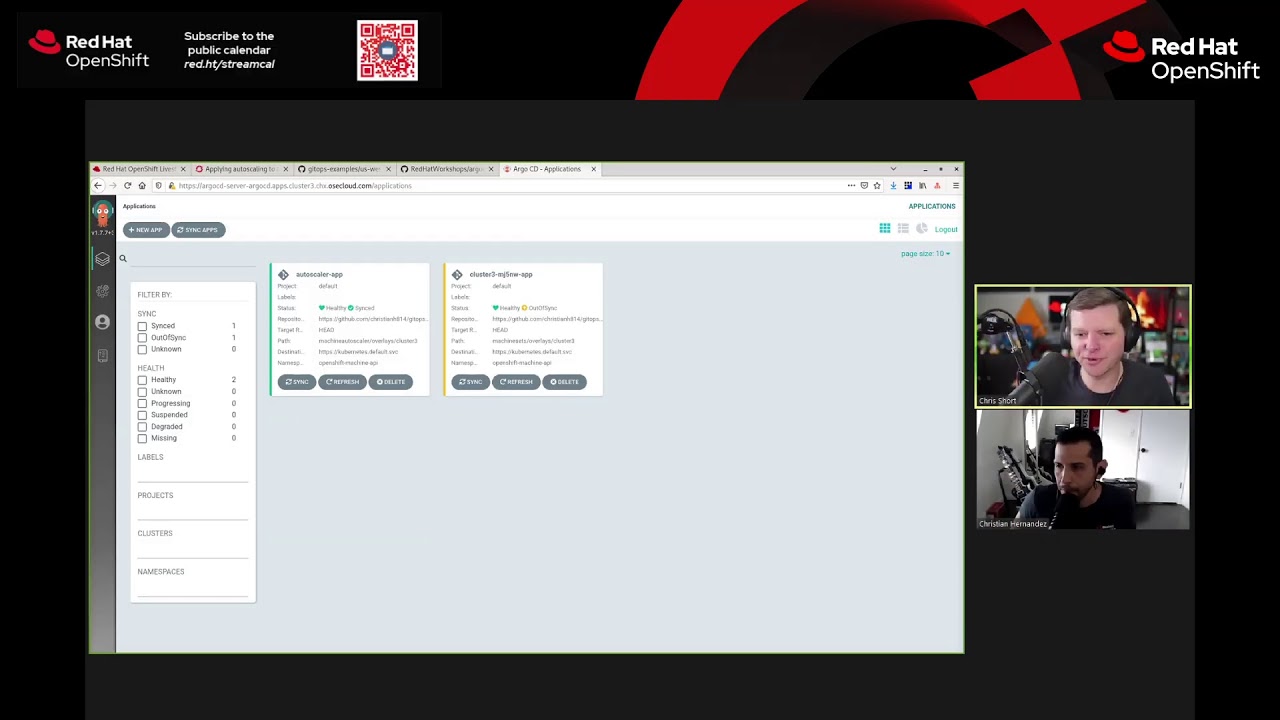Open the autoscaler-app title
Viewport: 1280px width, 720px height.
[319, 274]
